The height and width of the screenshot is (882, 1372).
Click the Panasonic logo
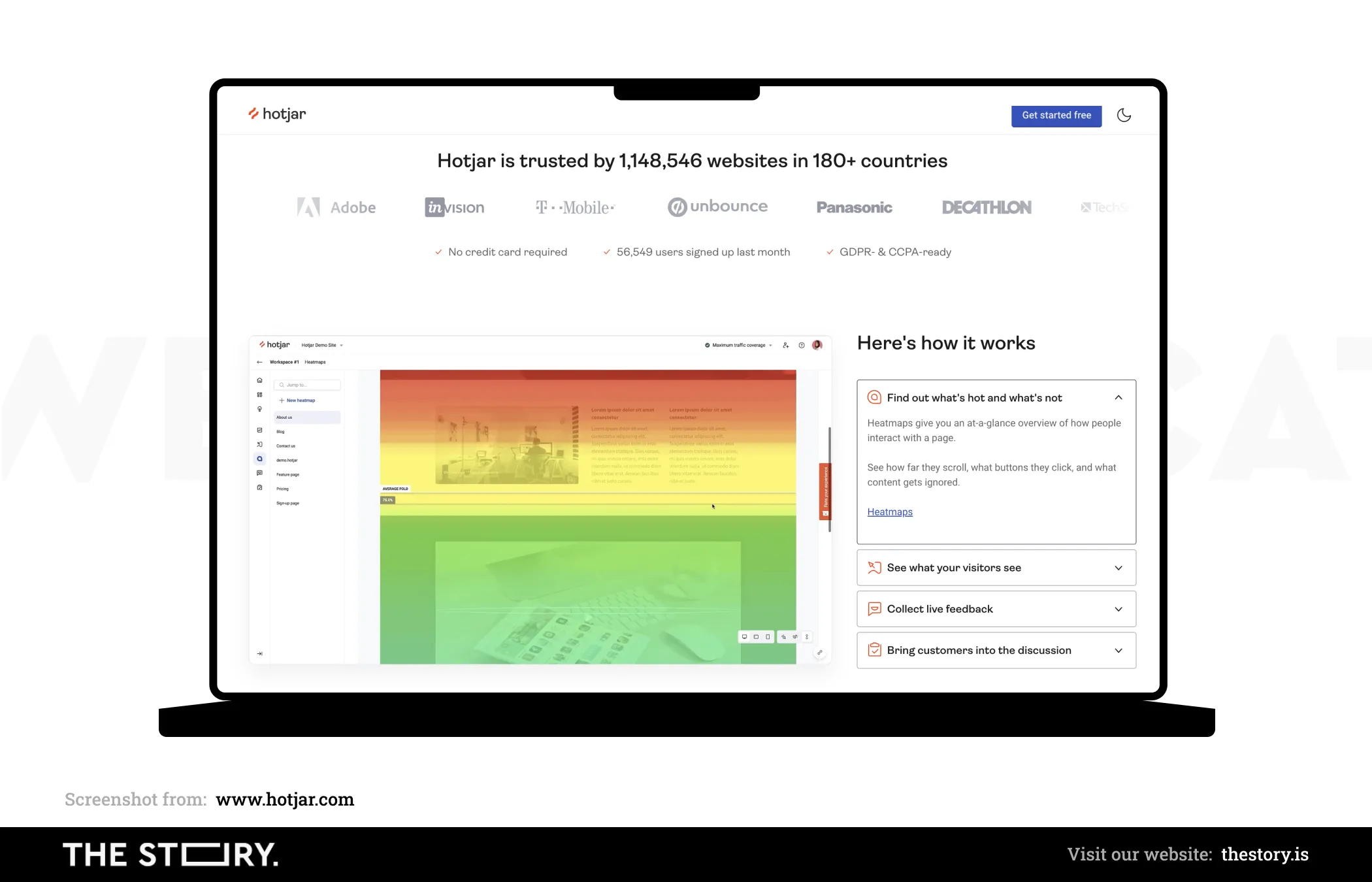[854, 207]
